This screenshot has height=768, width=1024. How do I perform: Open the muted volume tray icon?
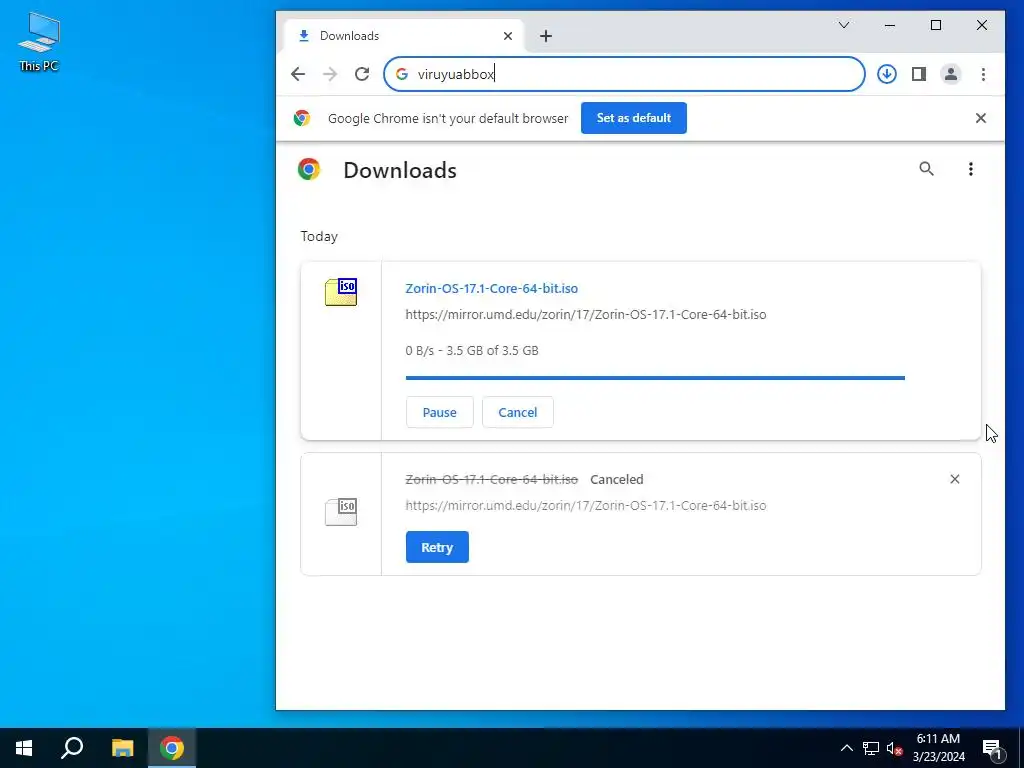[x=894, y=748]
